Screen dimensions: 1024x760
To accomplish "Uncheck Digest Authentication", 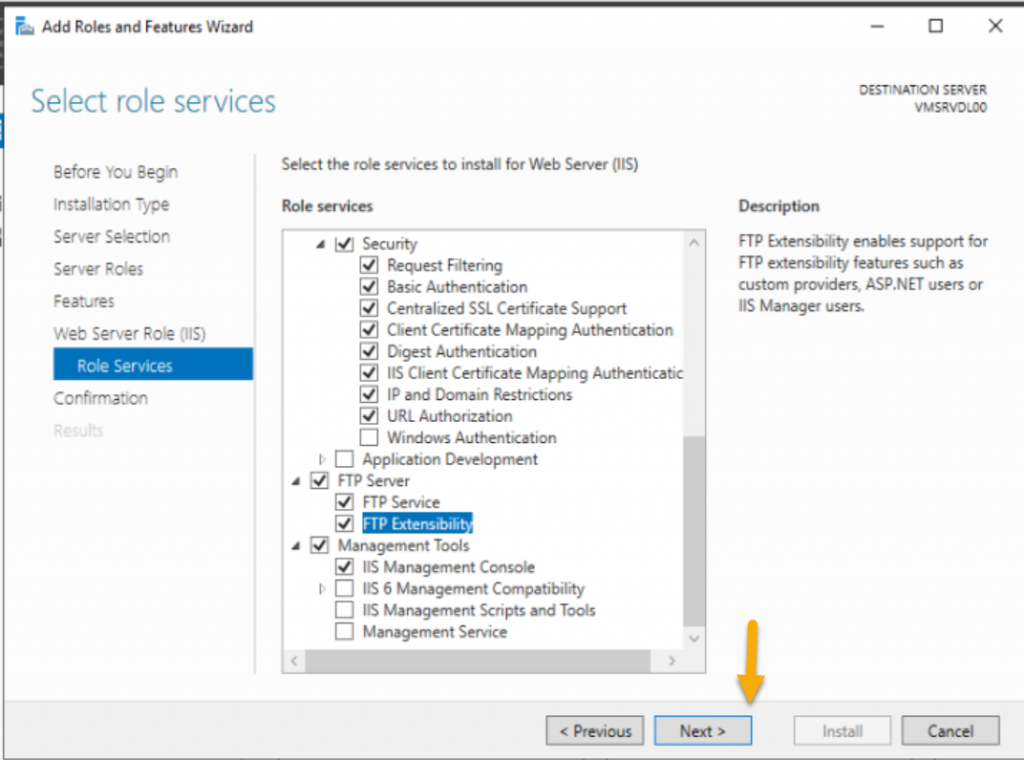I will [369, 351].
